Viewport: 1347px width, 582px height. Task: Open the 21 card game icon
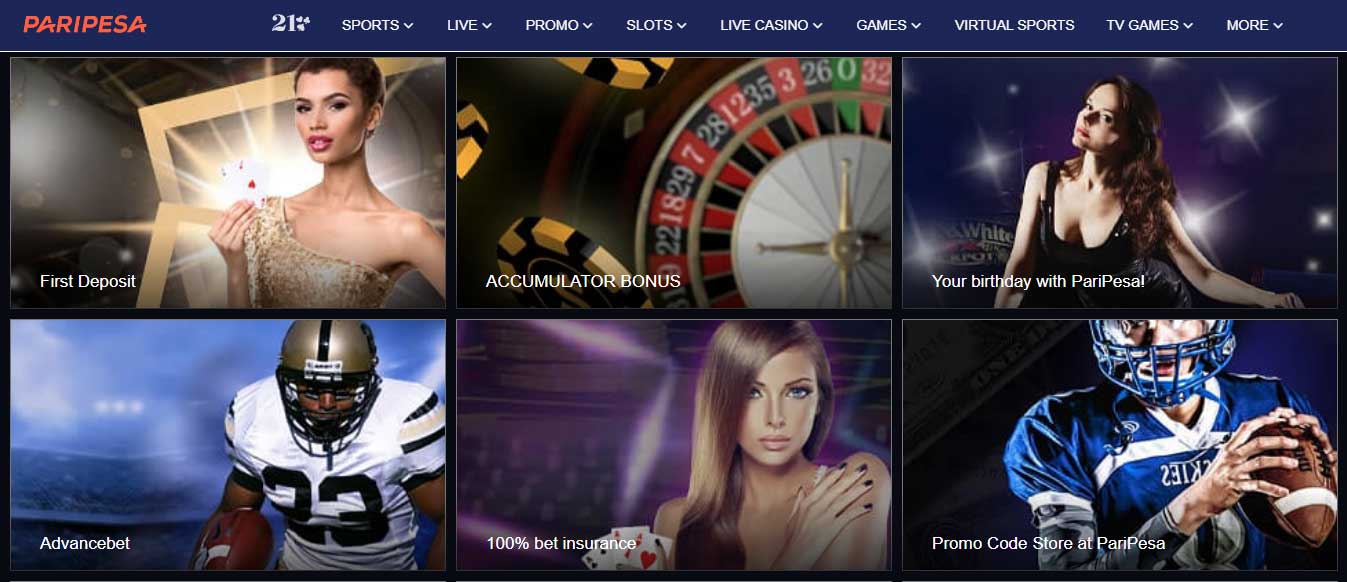pos(291,23)
